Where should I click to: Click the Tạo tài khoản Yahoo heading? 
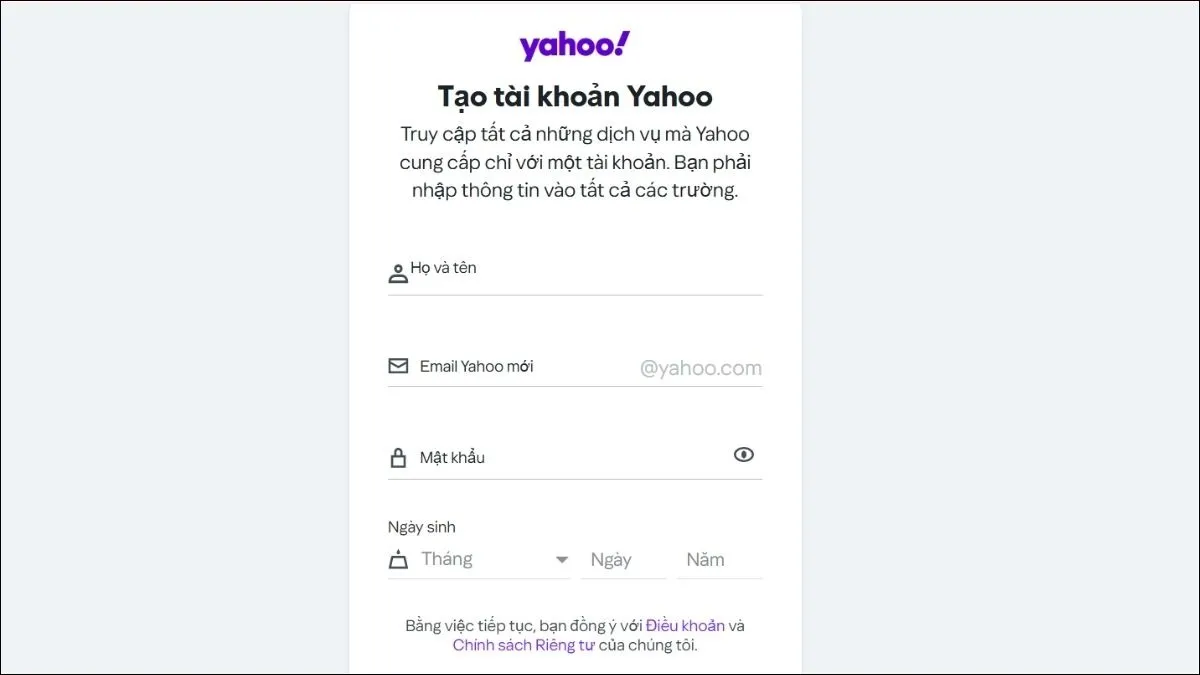pos(575,96)
